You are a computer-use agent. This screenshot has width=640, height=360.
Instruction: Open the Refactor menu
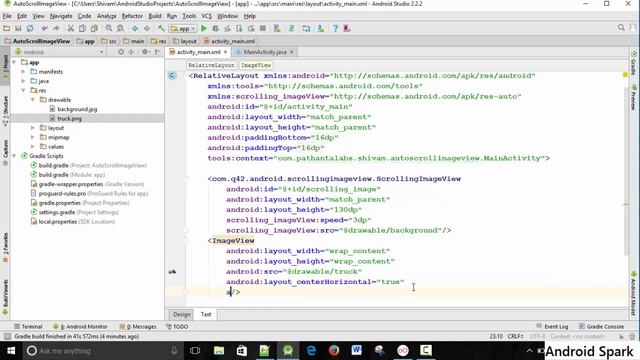click(x=132, y=16)
